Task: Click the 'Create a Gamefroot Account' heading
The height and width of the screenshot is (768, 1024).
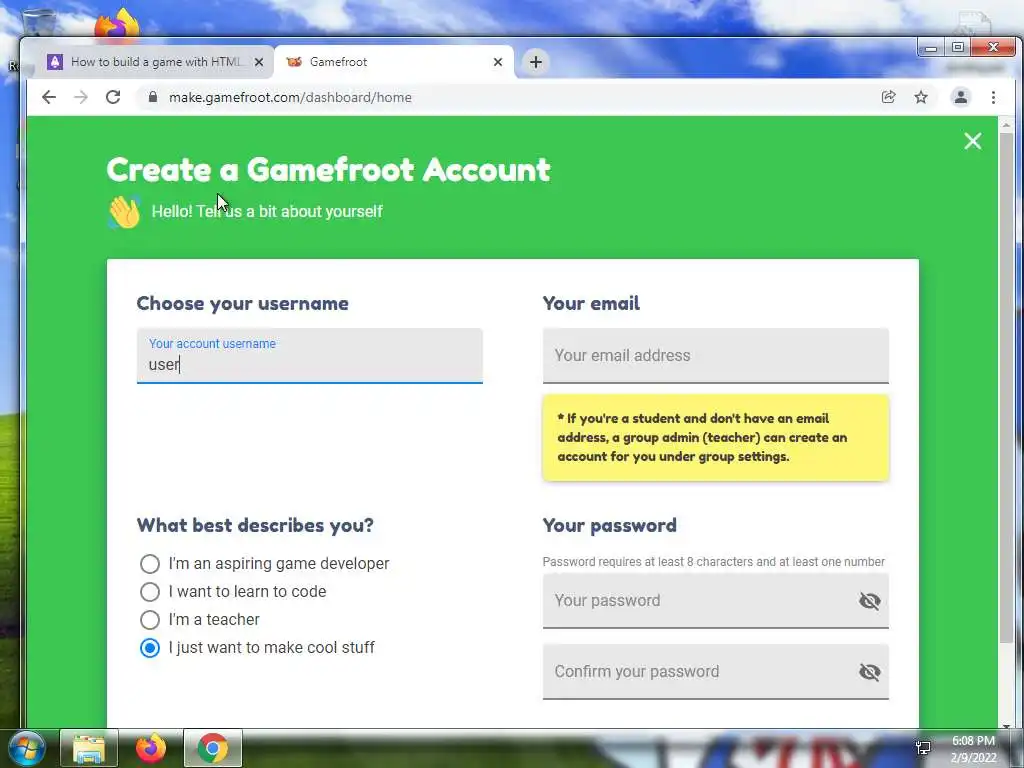Action: 328,170
